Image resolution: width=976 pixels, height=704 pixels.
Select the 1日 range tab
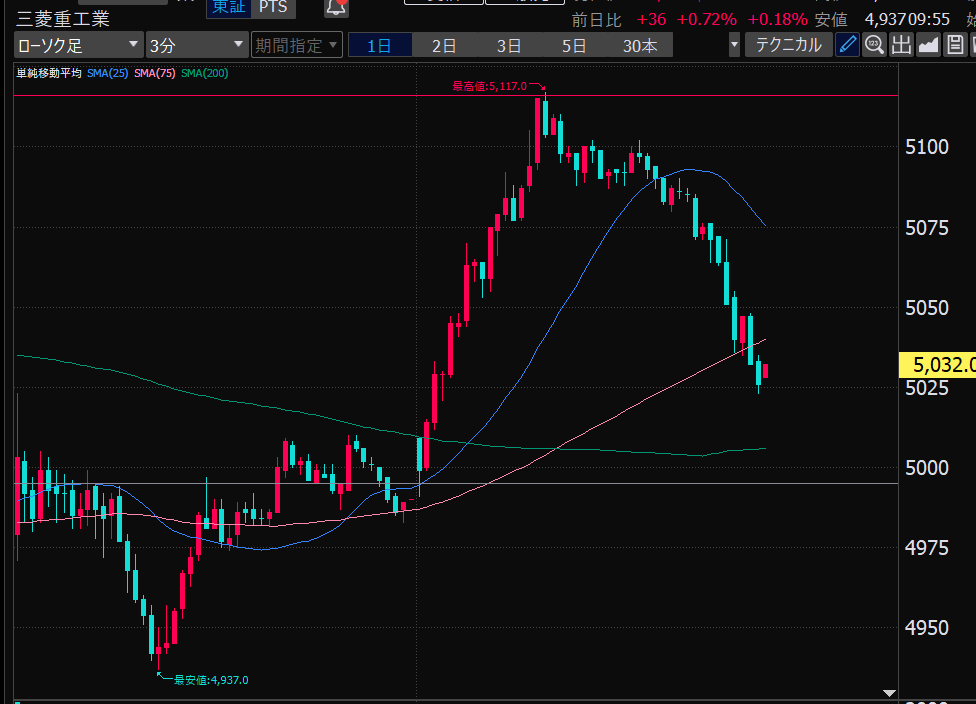coord(379,45)
